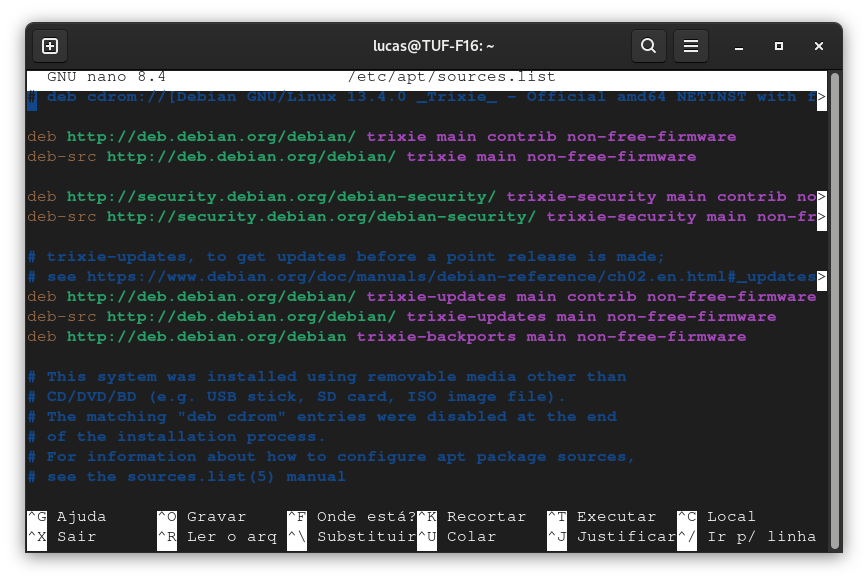Click the ^F Onde está? shortcut
The width and height of the screenshot is (868, 581).
pos(351,517)
